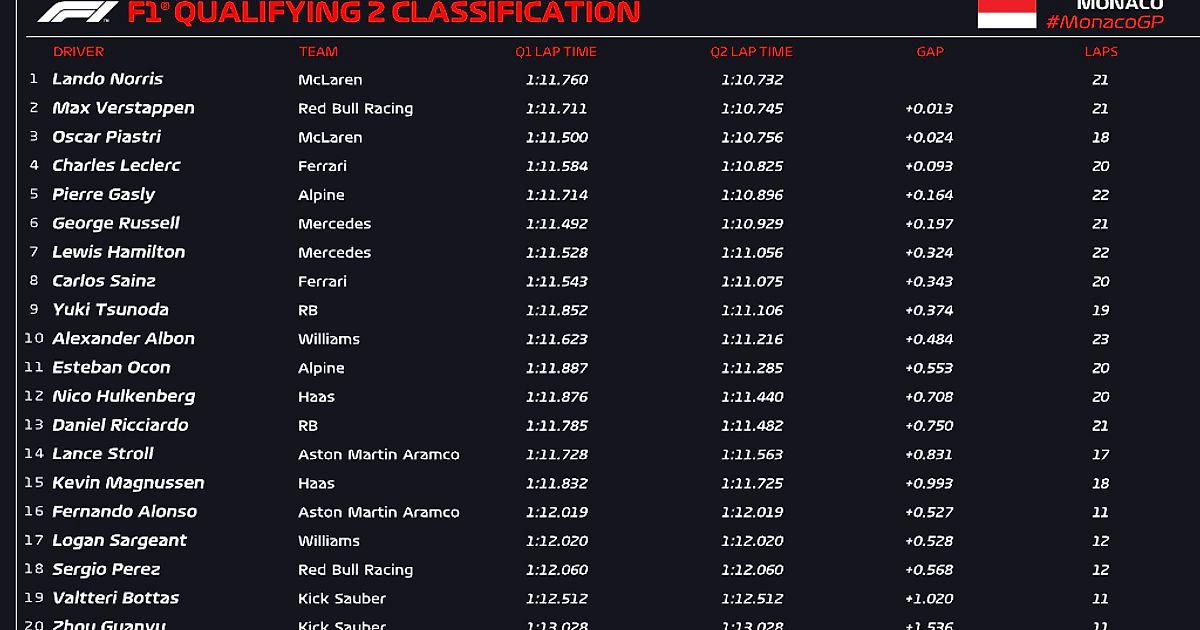Click Oscar Piastri's Q2 time 1:10.756
Viewport: 1200px width, 630px height.
point(752,137)
